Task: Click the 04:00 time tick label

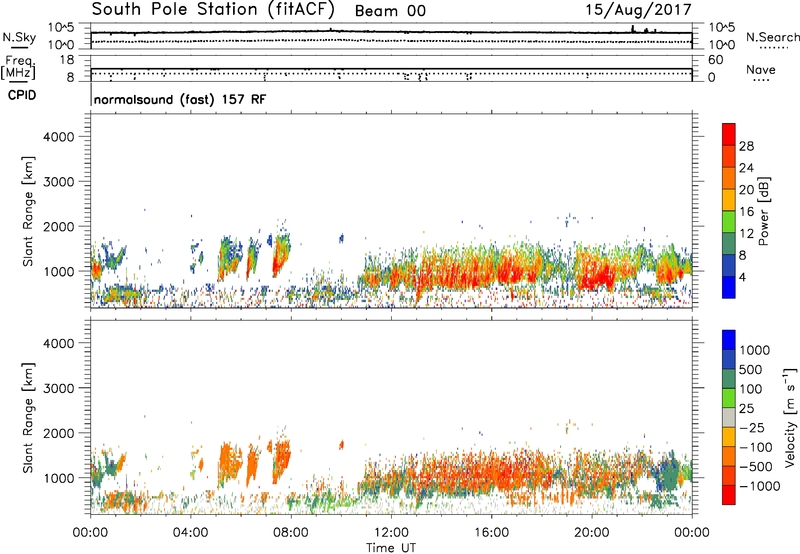Action: 191,533
